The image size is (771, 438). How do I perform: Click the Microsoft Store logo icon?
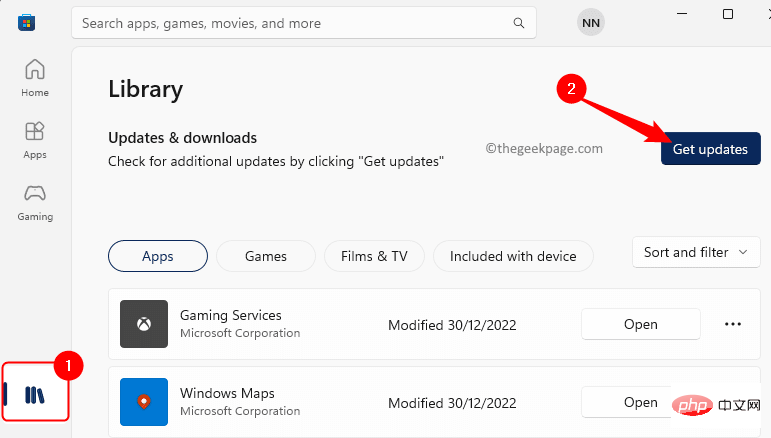tap(27, 23)
